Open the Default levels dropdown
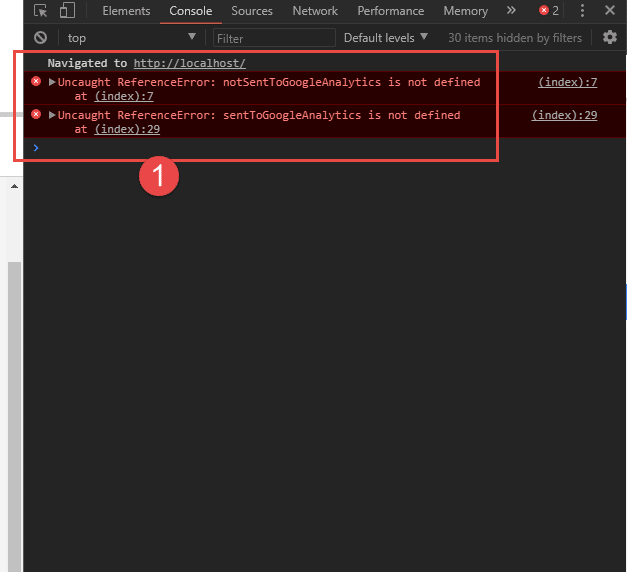Viewport: 627px width, 572px height. pyautogui.click(x=385, y=38)
